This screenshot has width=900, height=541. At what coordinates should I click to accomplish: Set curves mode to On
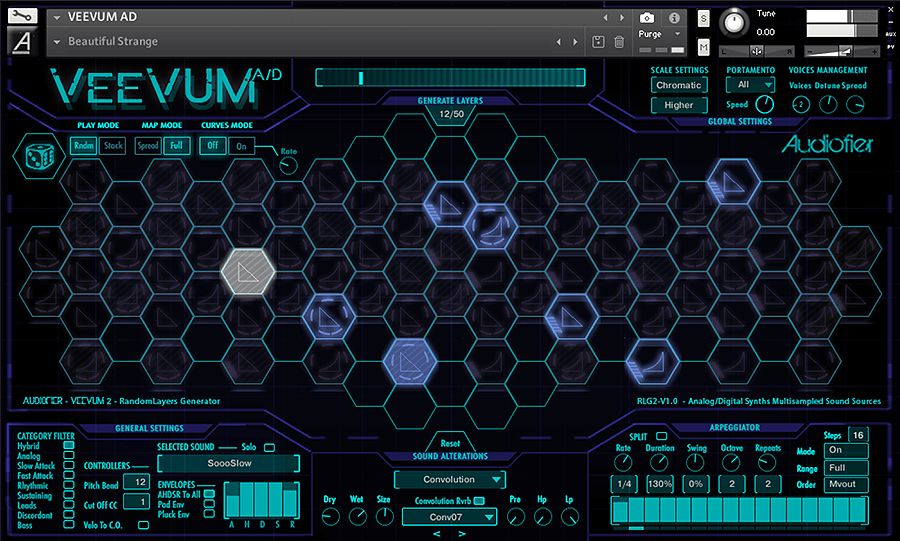click(242, 146)
